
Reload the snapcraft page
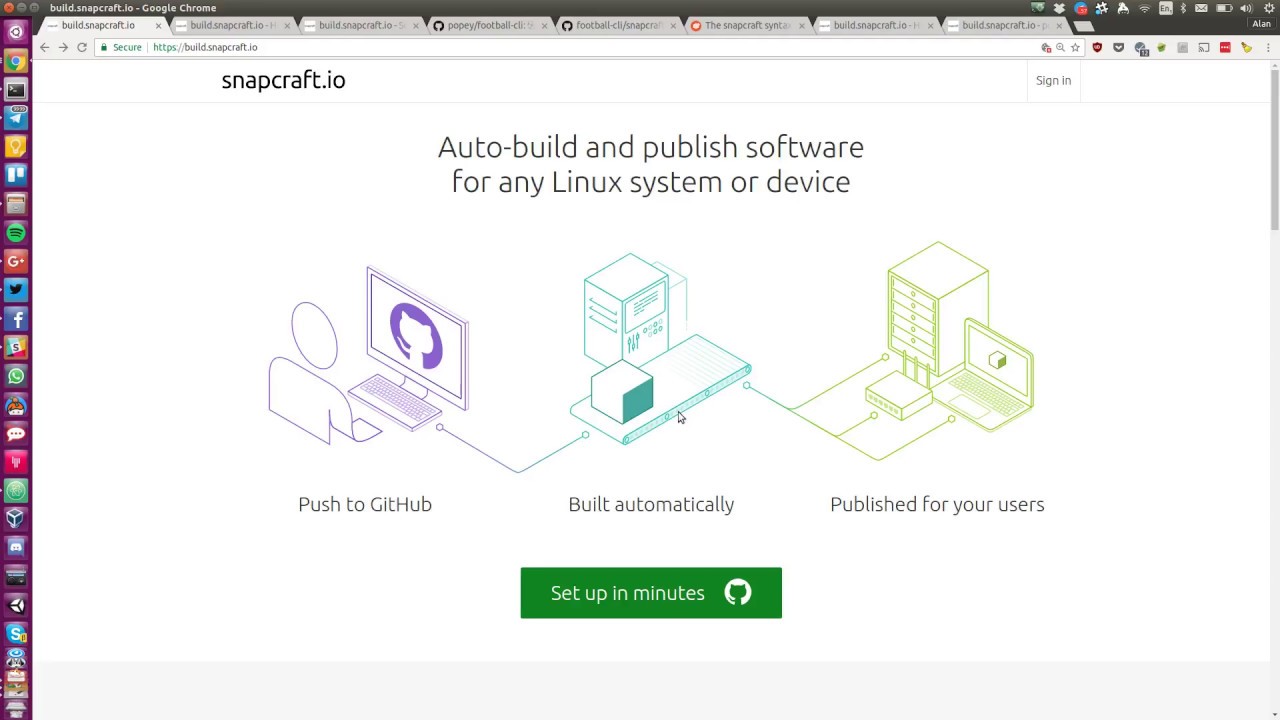pos(82,47)
